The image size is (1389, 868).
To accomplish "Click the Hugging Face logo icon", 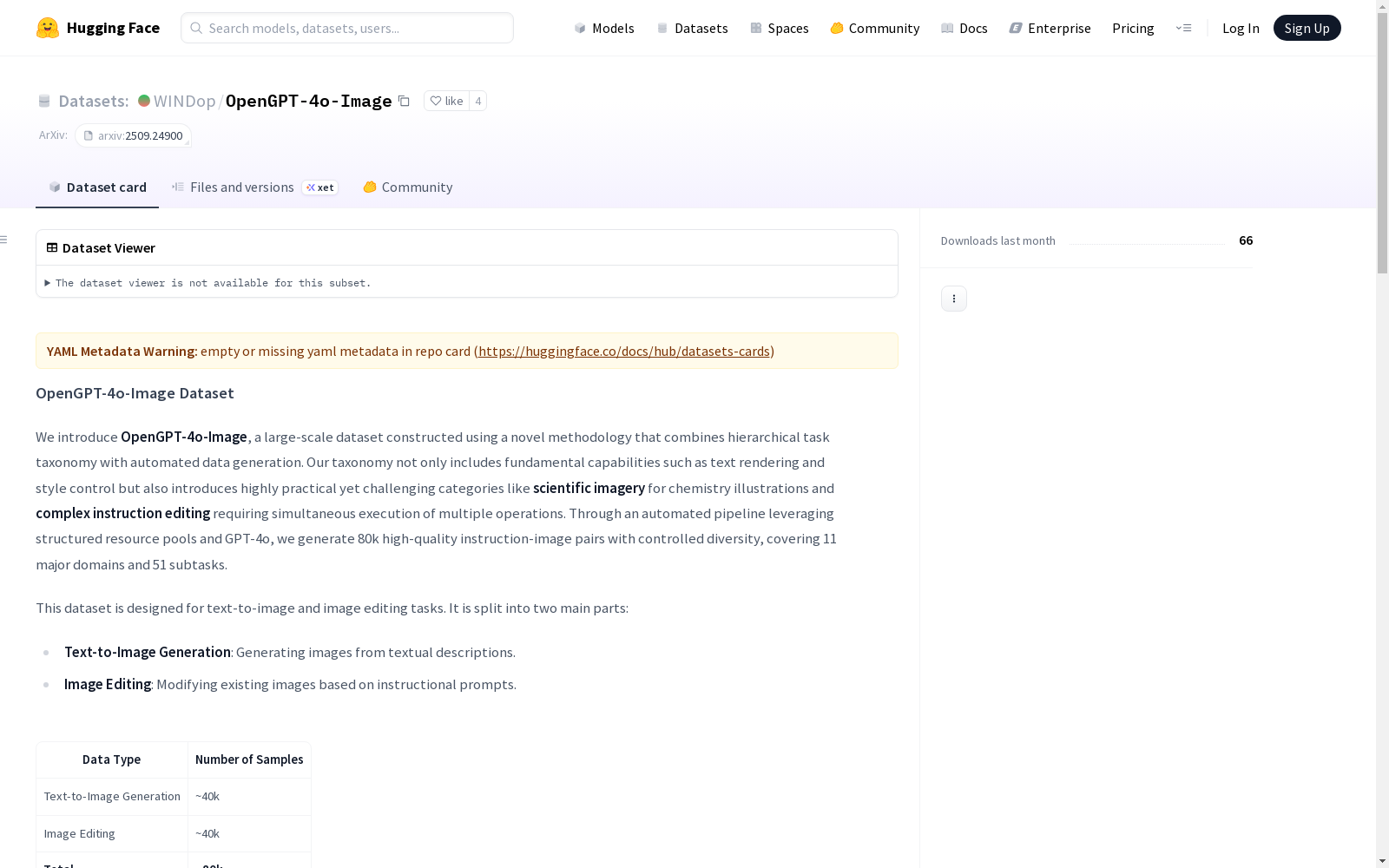I will [x=48, y=28].
